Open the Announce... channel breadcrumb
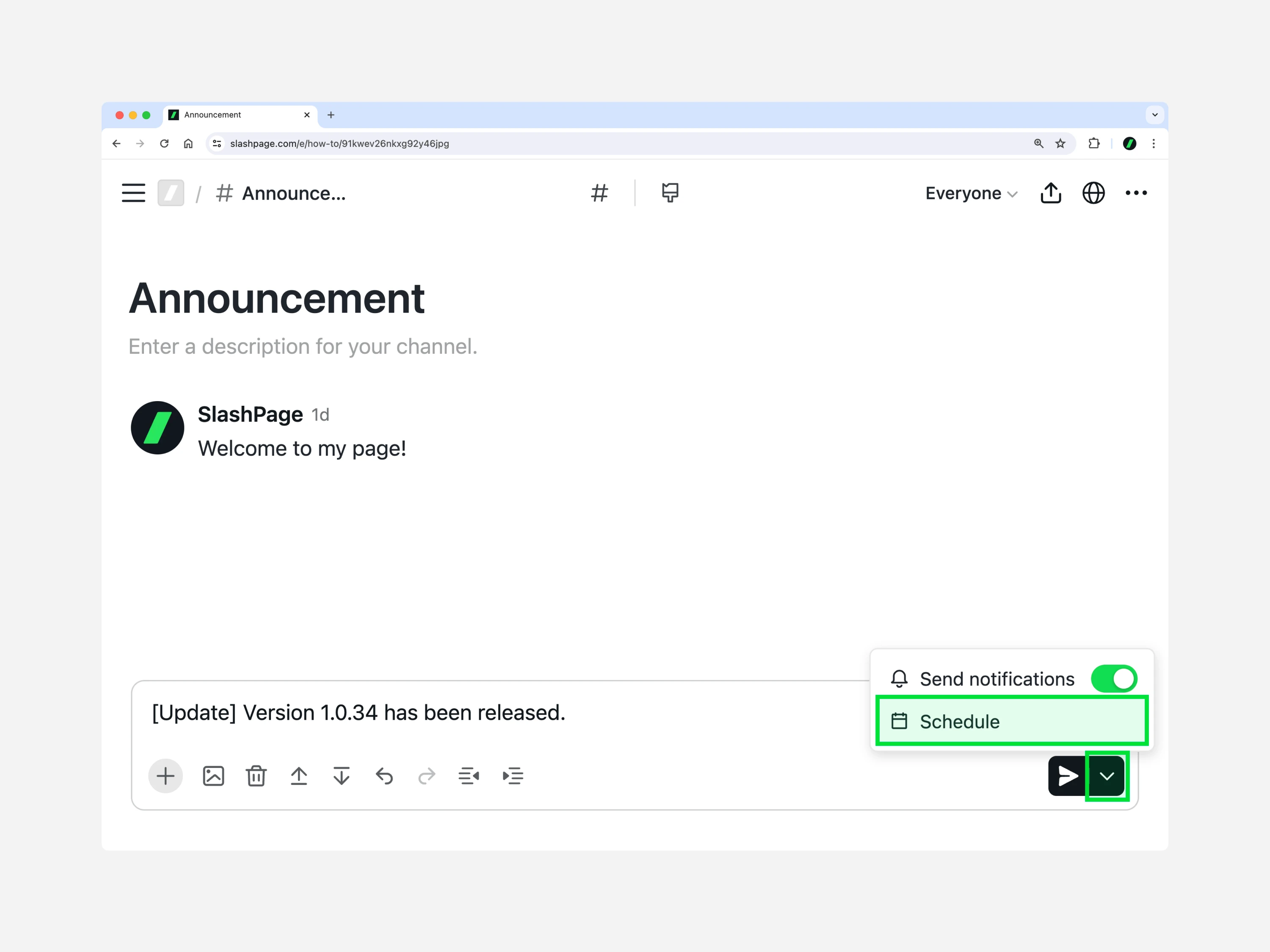This screenshot has width=1270, height=952. (x=281, y=193)
